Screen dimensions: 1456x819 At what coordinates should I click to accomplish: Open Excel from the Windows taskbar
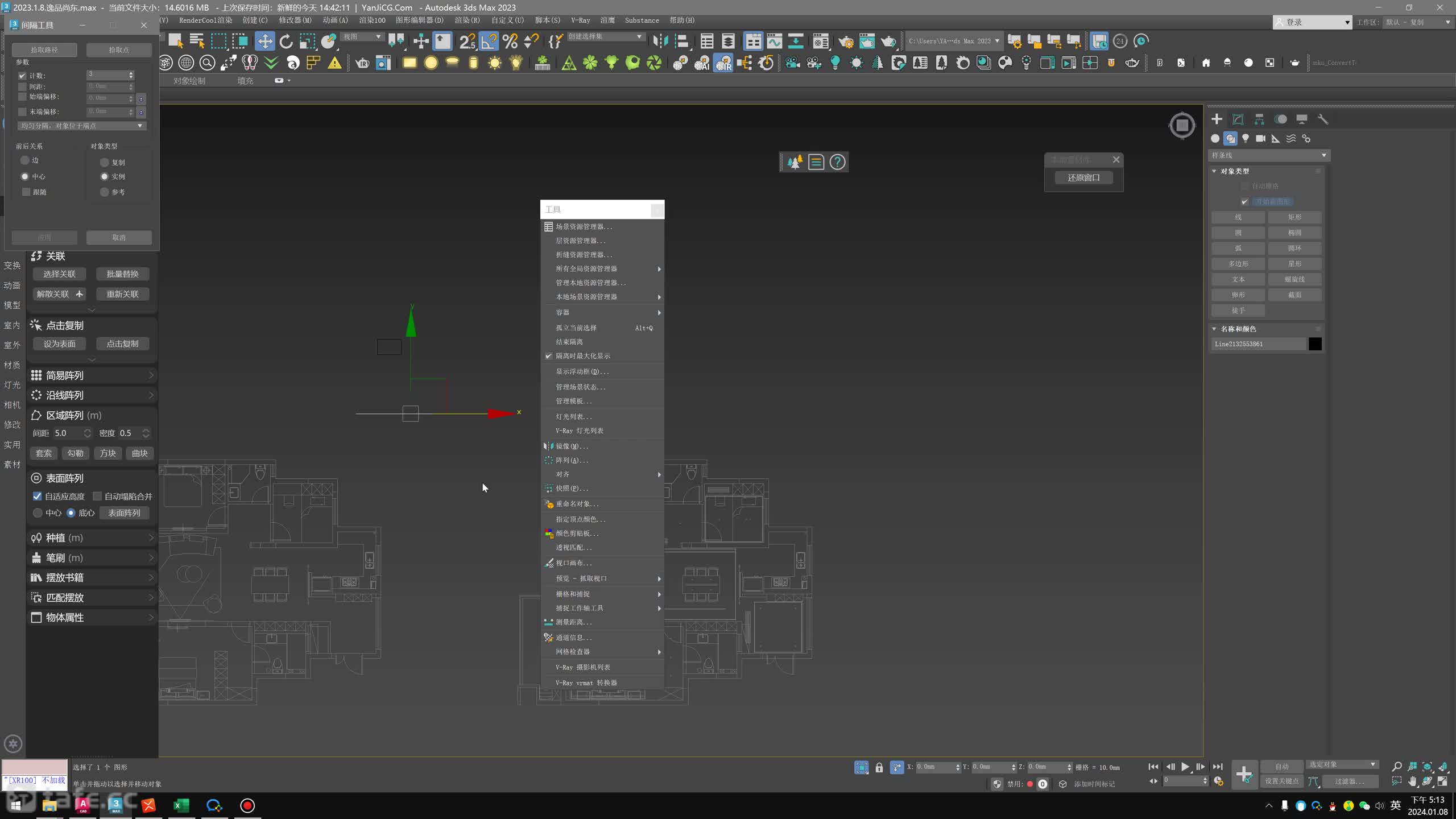coord(181,805)
